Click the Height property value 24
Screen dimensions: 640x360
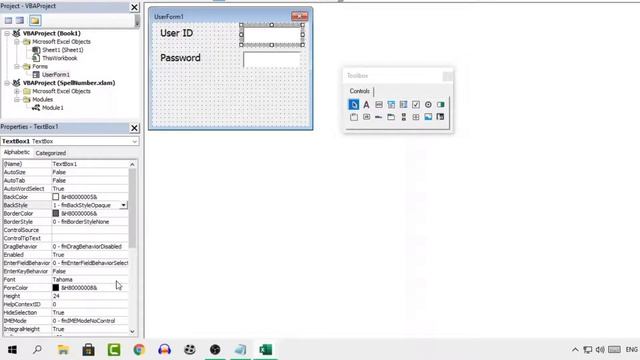pos(90,296)
